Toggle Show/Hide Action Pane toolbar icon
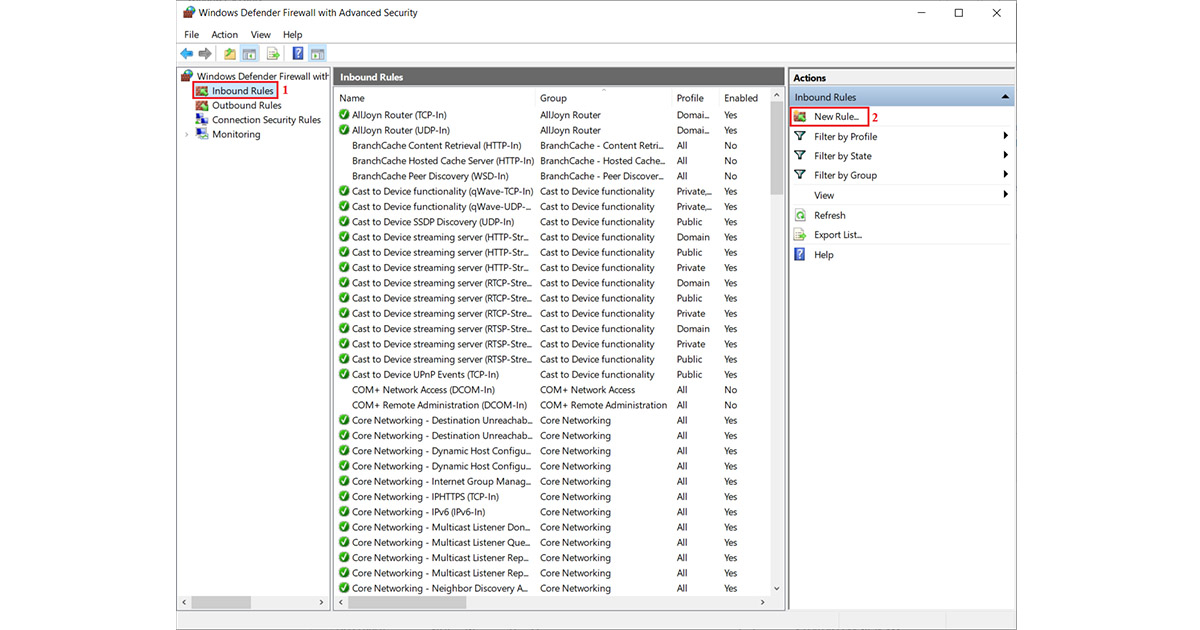This screenshot has height=630, width=1200. [317, 54]
